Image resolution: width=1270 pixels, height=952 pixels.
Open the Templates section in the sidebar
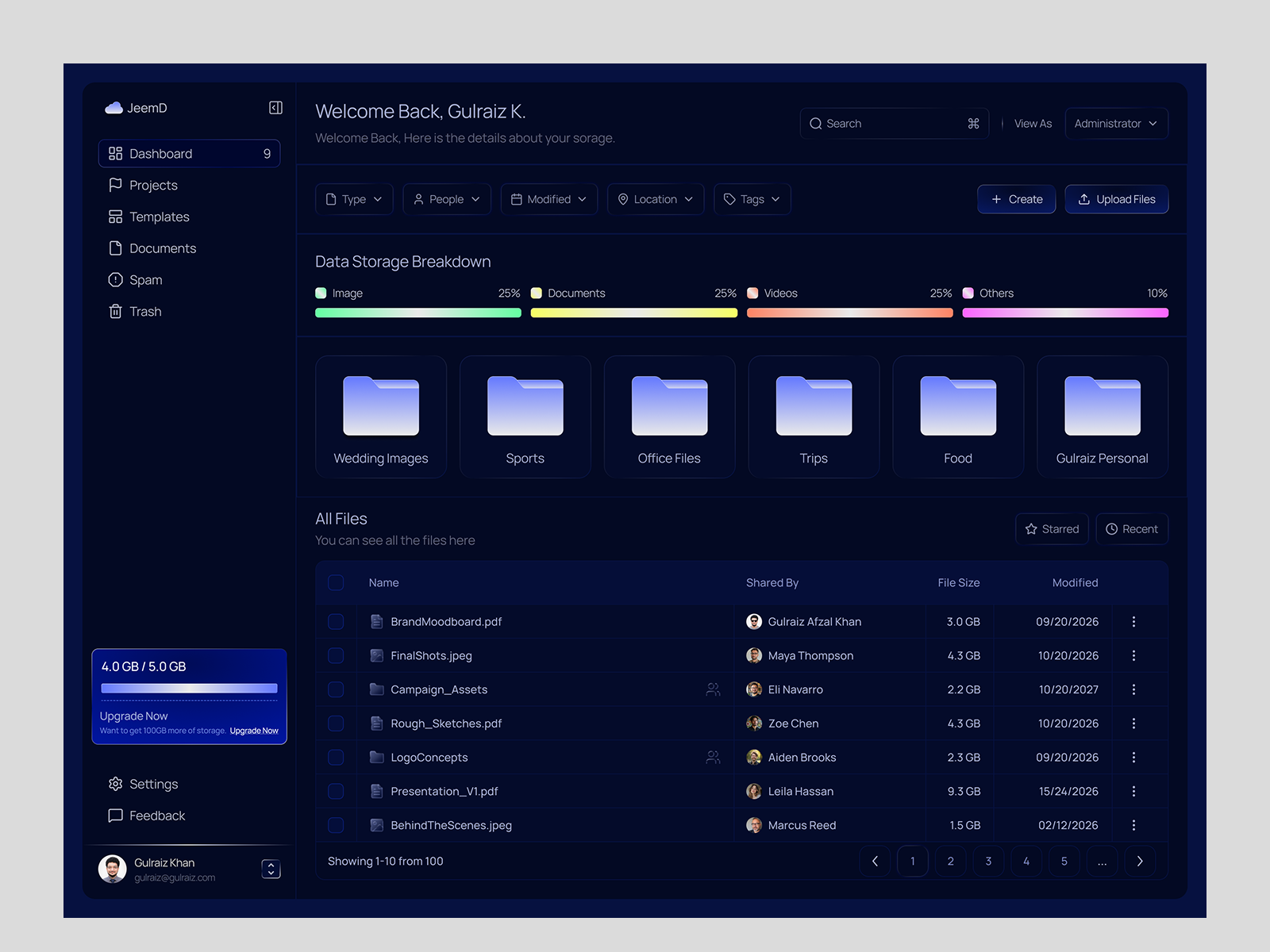coord(159,216)
